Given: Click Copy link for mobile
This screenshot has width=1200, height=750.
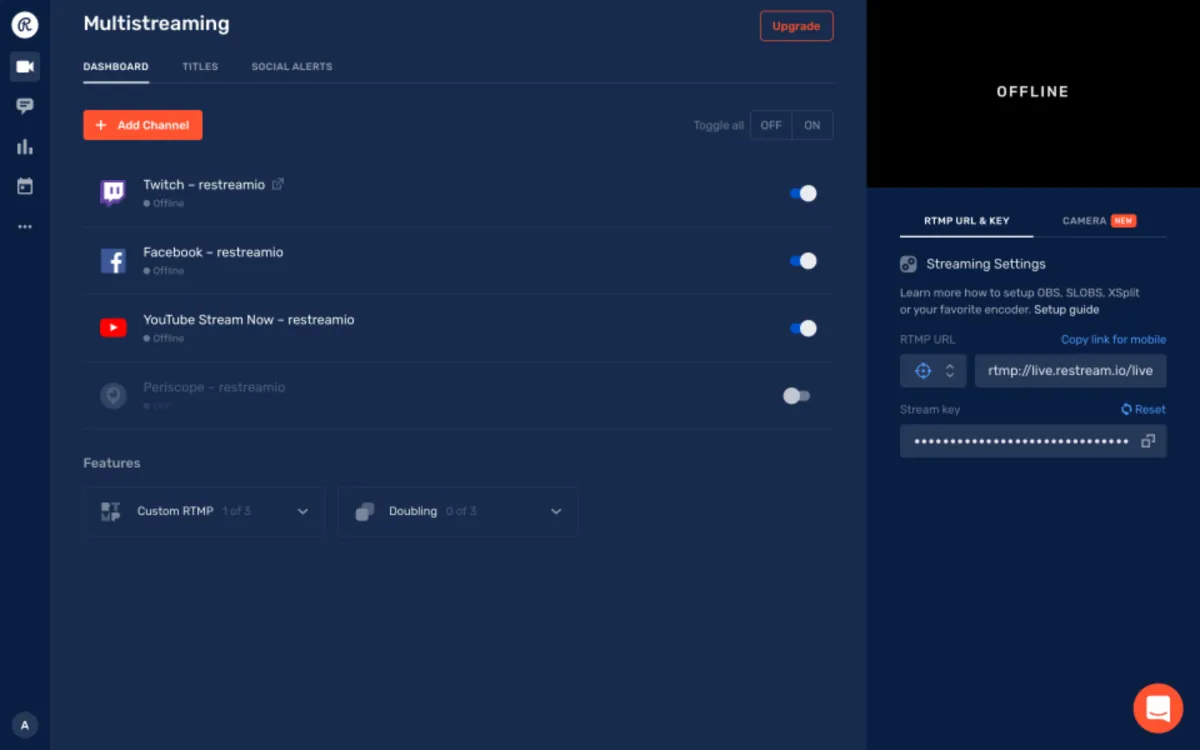Looking at the screenshot, I should (1113, 340).
